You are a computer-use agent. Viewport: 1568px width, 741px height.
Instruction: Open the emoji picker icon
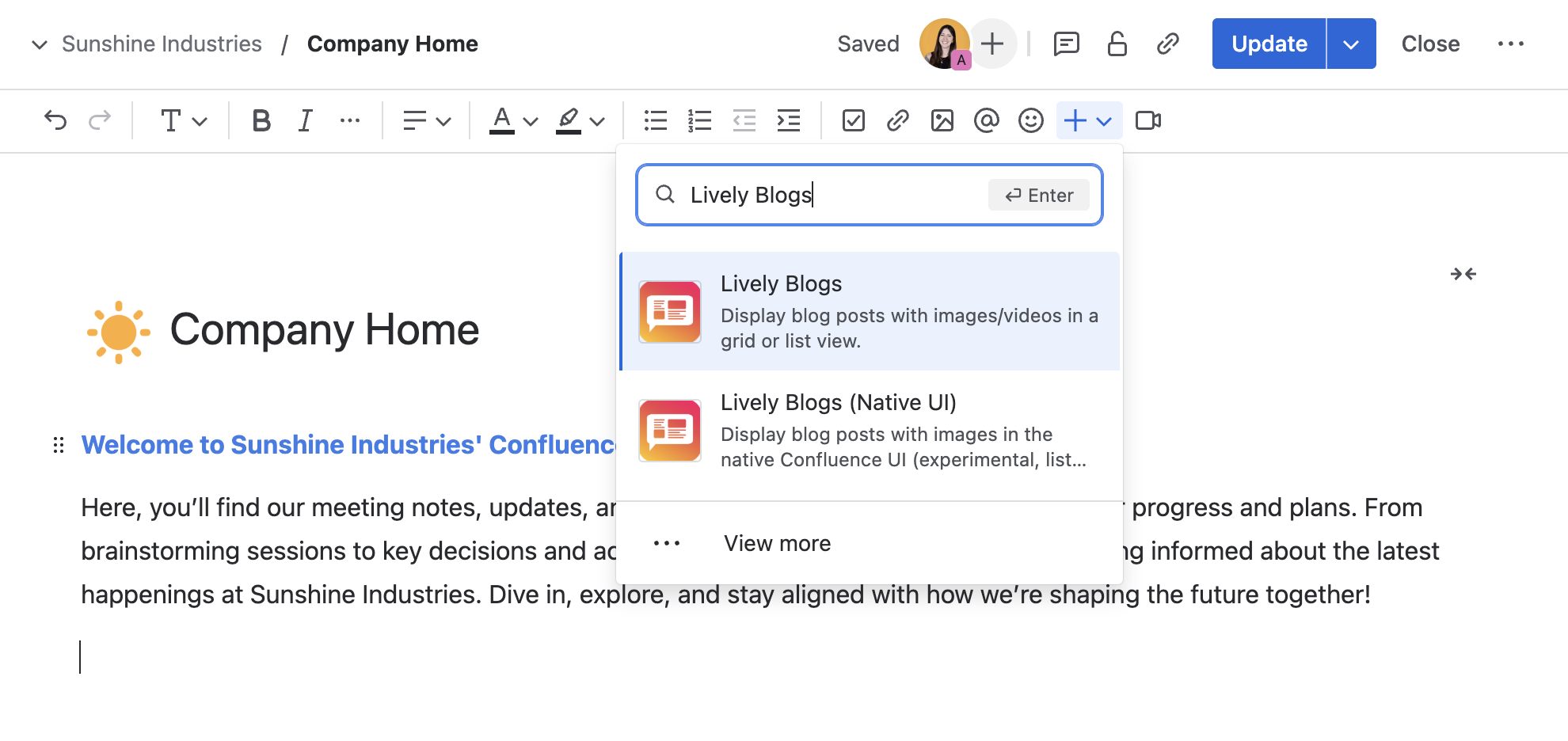[1030, 120]
